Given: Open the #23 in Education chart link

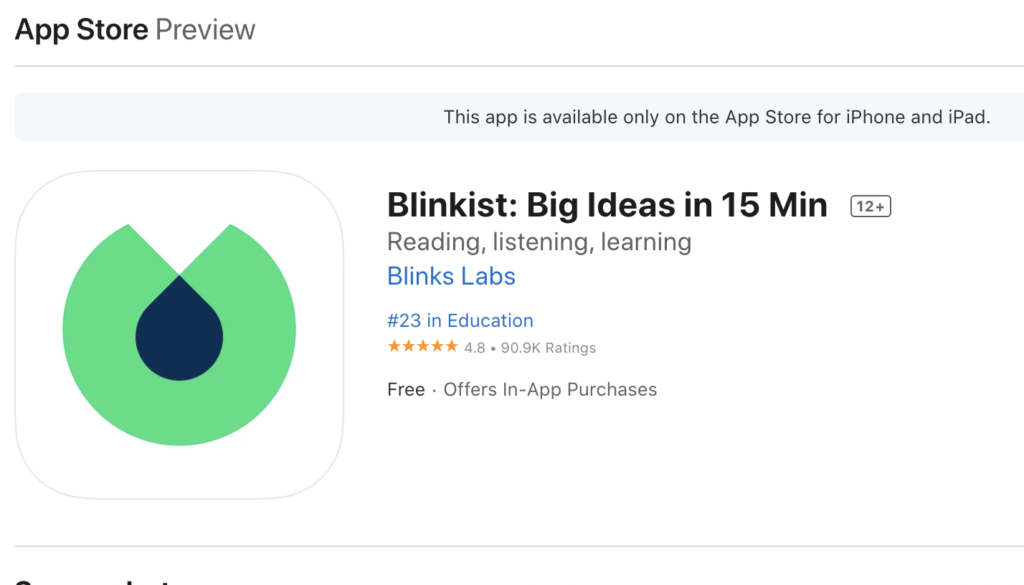Looking at the screenshot, I should pos(460,320).
